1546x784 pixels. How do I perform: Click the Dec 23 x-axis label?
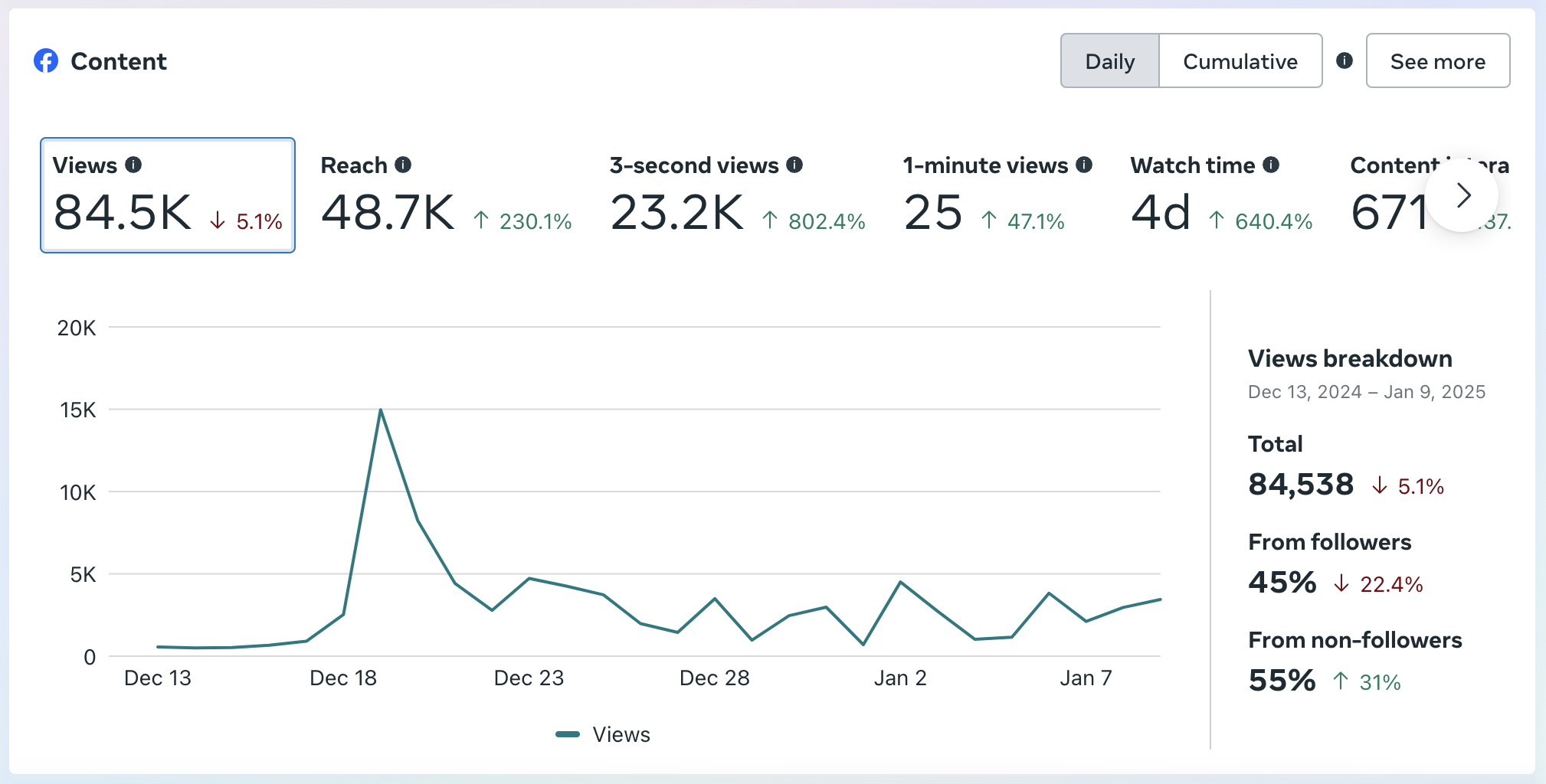(529, 678)
